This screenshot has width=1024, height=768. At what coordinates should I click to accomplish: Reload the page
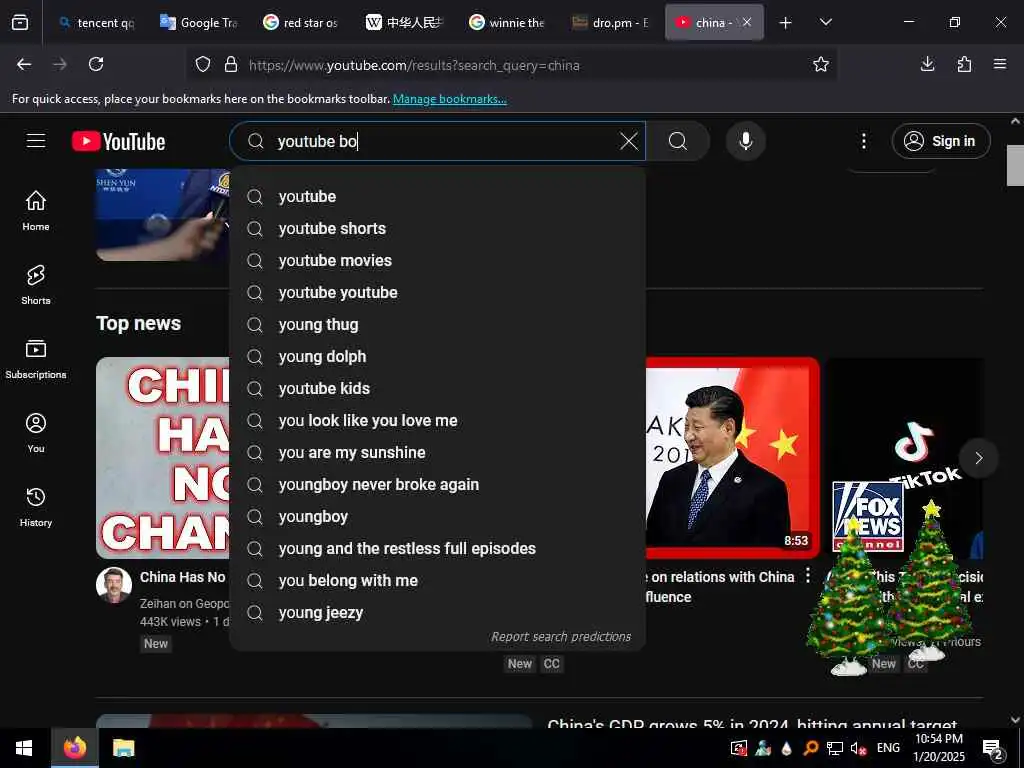(x=96, y=64)
